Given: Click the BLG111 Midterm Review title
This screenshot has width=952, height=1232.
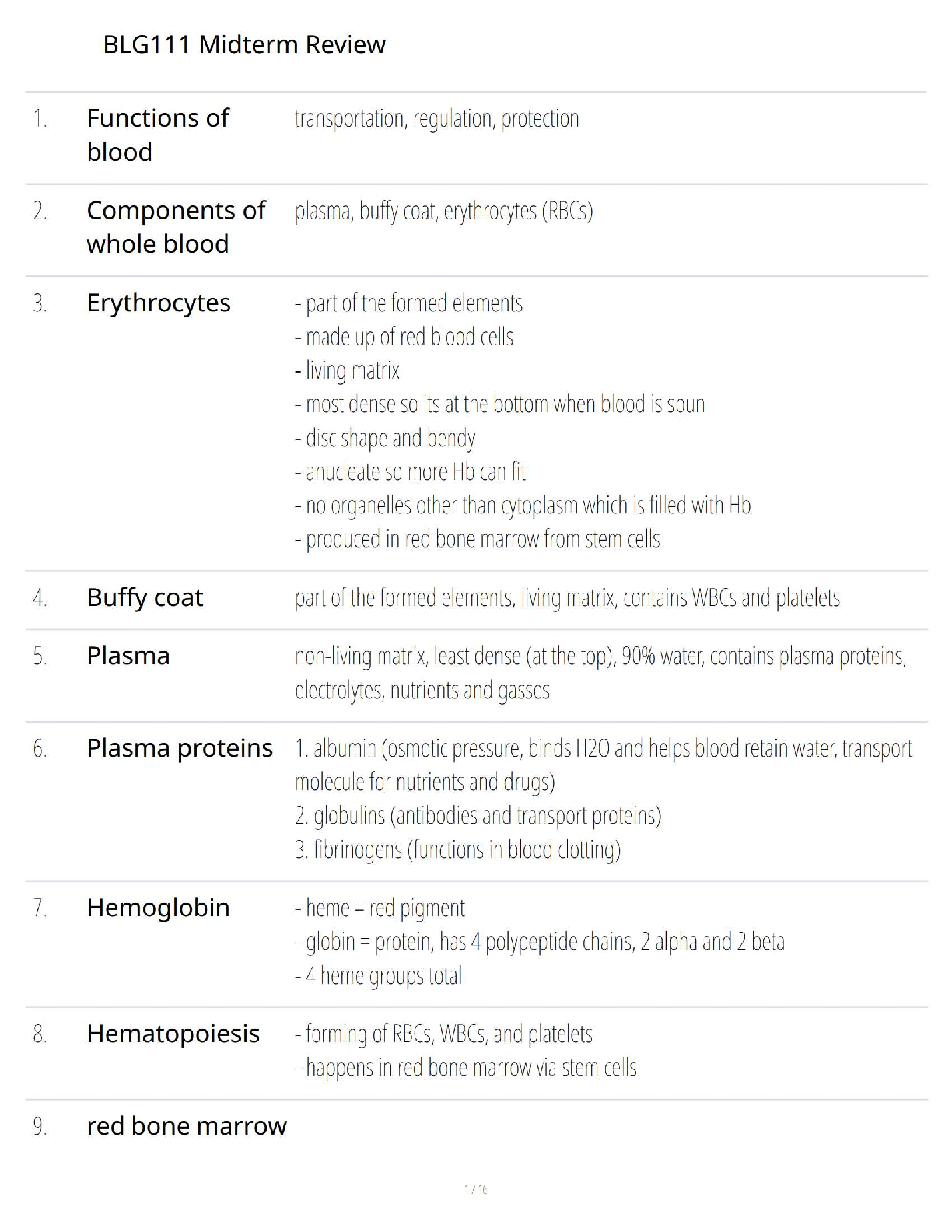Looking at the screenshot, I should (x=243, y=45).
